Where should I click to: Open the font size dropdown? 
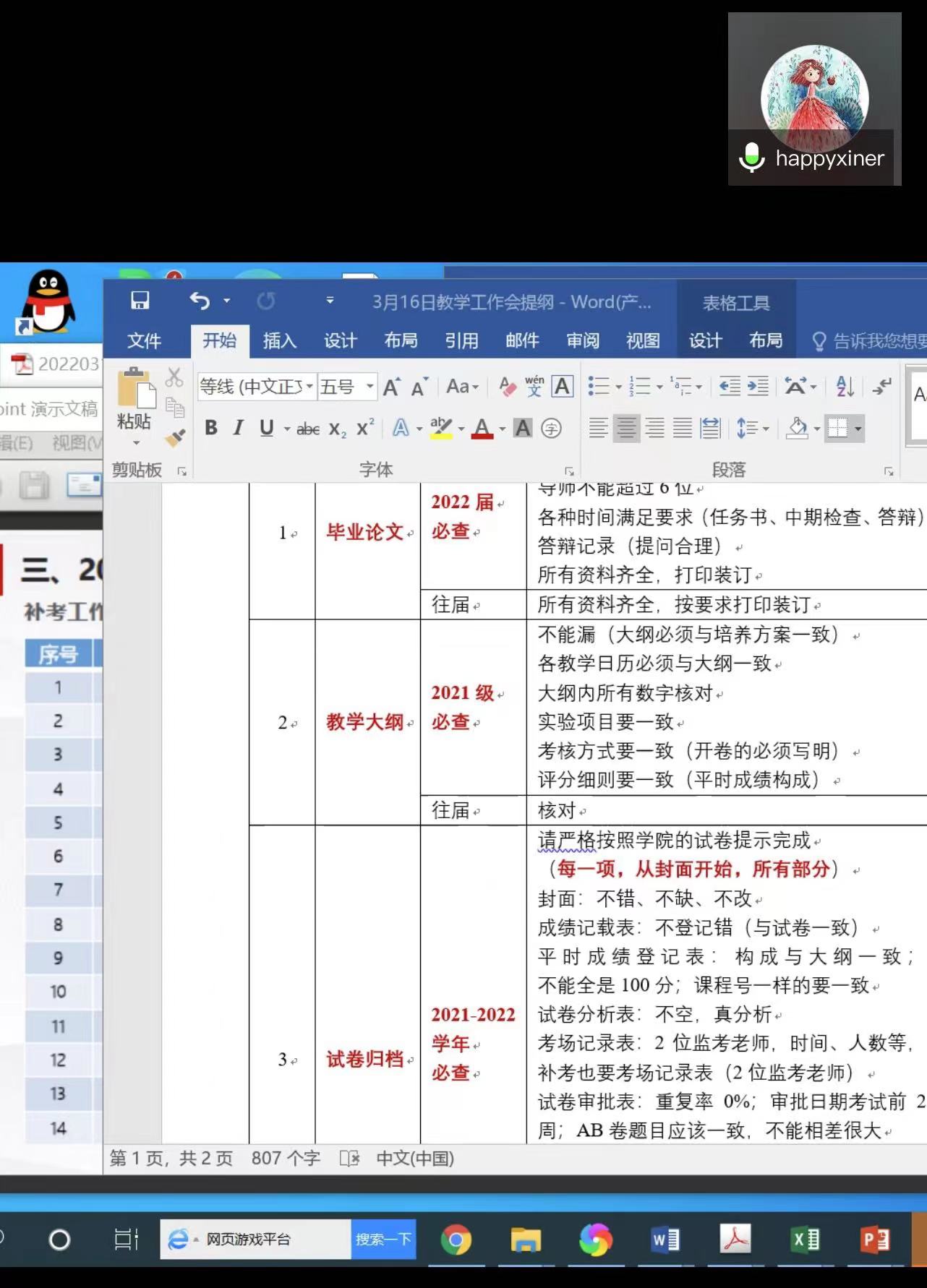(369, 387)
